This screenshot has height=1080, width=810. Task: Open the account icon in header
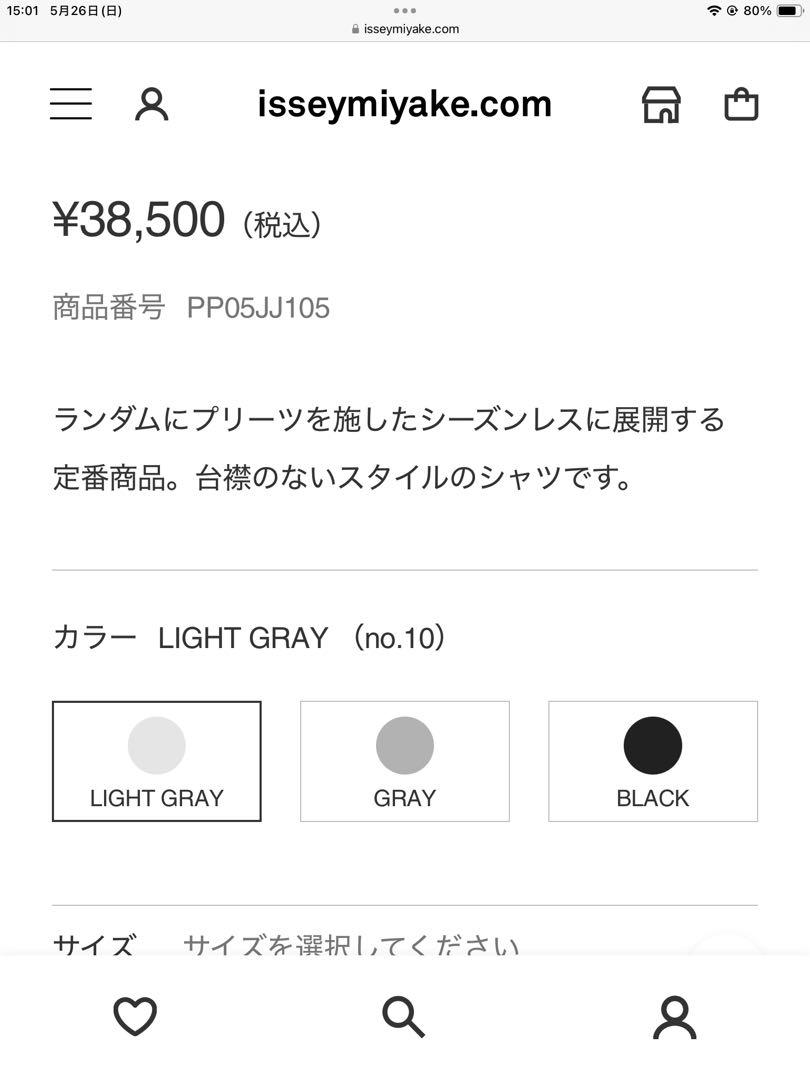point(152,105)
